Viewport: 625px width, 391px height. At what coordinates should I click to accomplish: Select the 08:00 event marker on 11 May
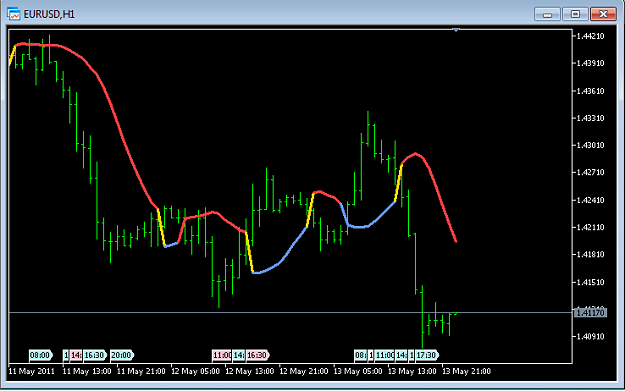tap(40, 355)
